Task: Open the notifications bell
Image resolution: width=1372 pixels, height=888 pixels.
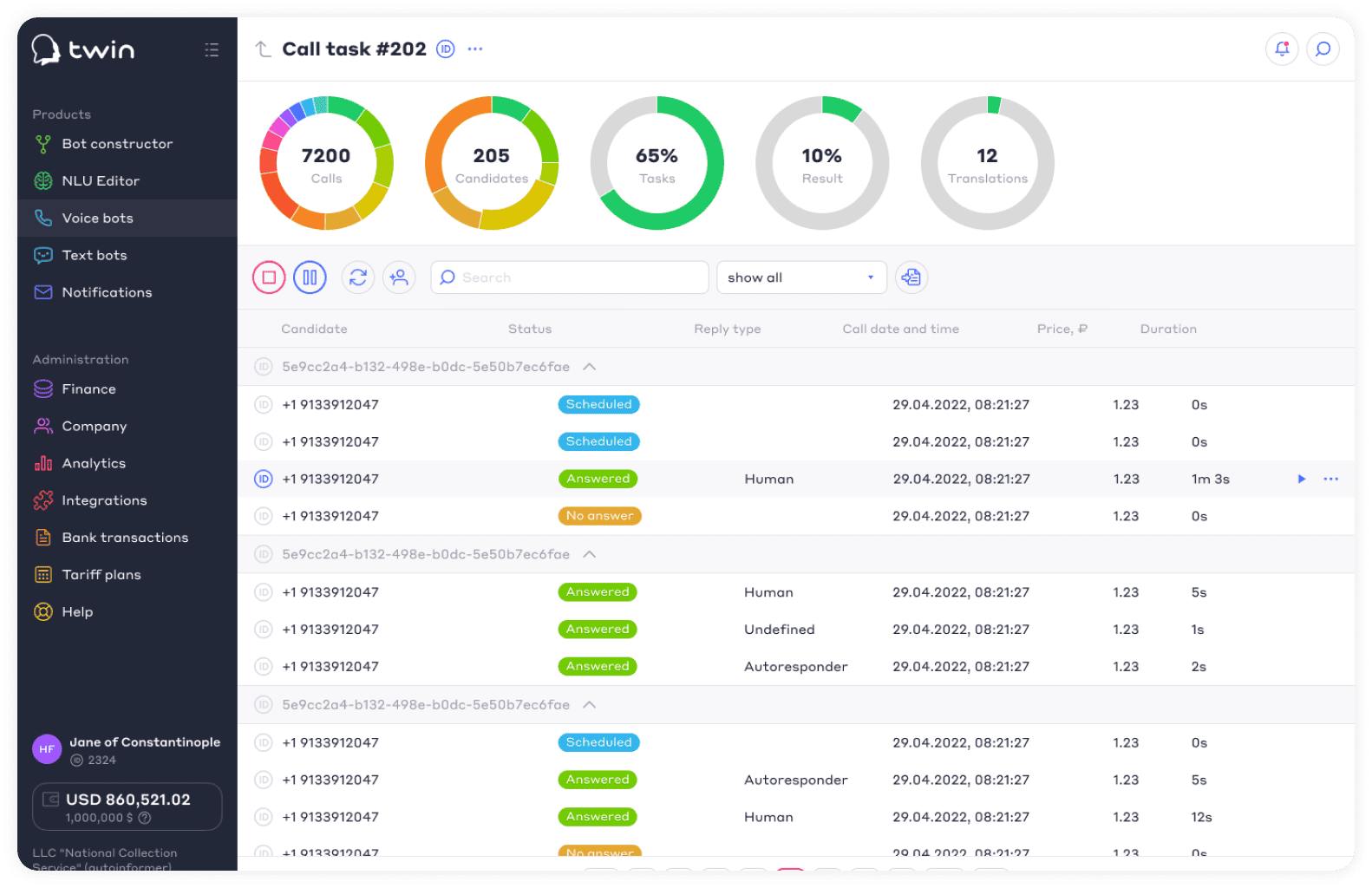Action: (x=1282, y=49)
